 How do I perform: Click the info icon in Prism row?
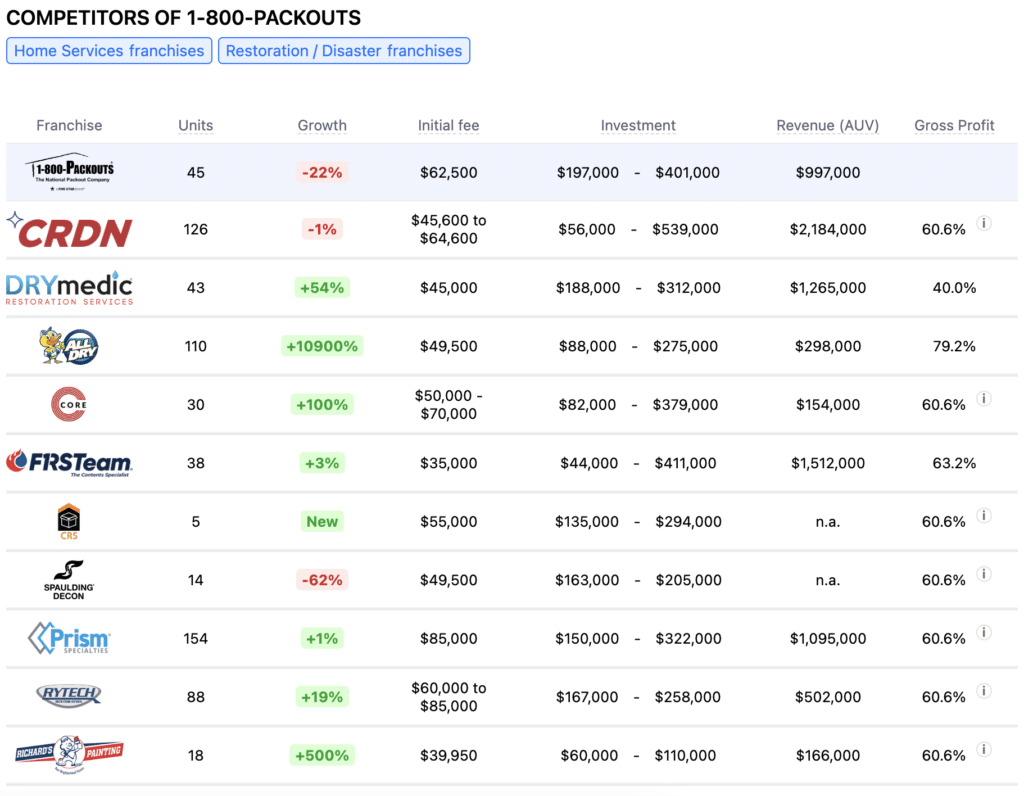click(984, 632)
